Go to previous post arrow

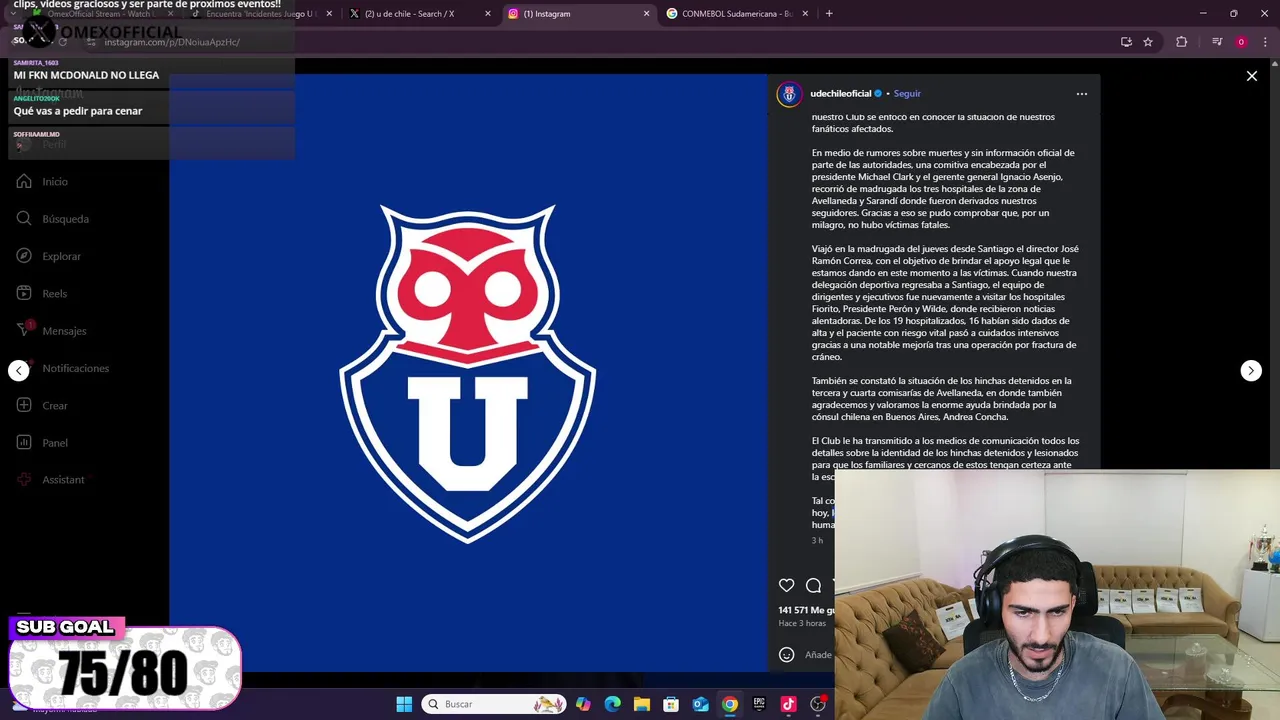19,371
